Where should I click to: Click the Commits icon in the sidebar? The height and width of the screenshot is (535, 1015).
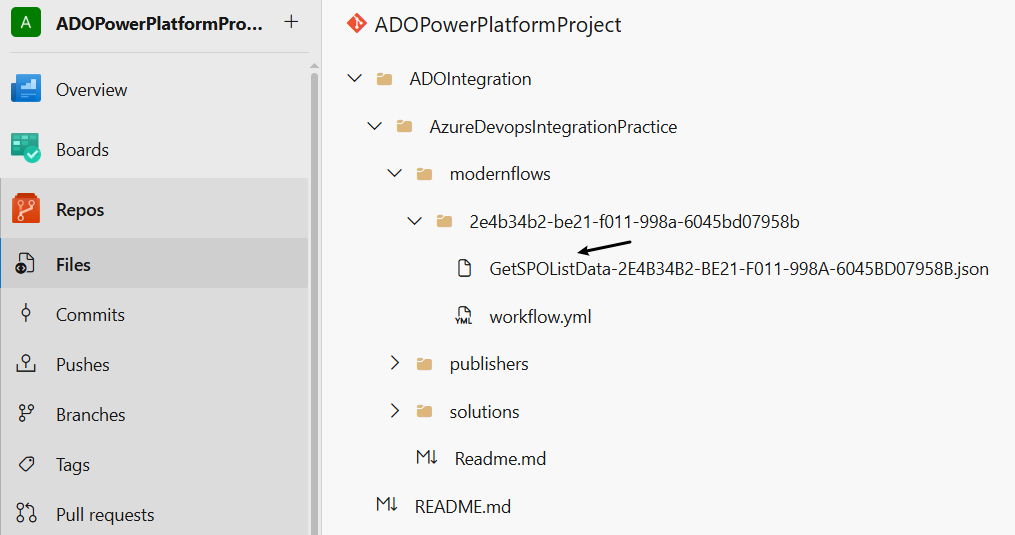(x=26, y=313)
